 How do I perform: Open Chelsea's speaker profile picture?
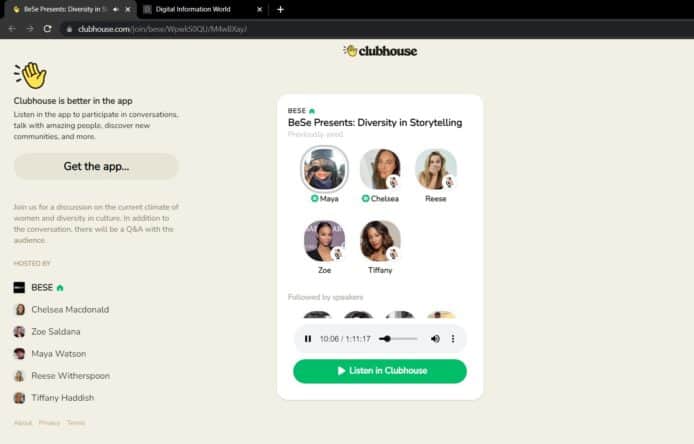380,169
